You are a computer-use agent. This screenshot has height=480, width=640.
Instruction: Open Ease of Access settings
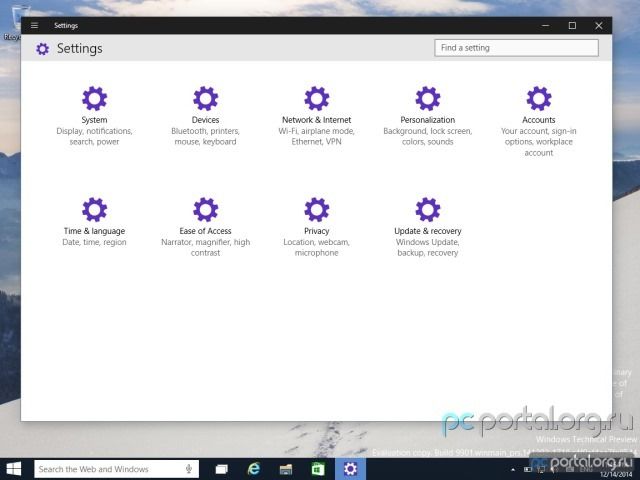tap(205, 210)
